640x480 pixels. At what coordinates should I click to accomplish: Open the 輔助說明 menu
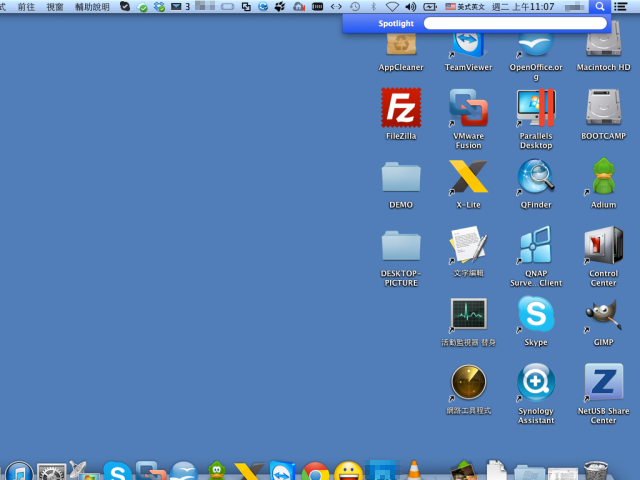pyautogui.click(x=92, y=7)
